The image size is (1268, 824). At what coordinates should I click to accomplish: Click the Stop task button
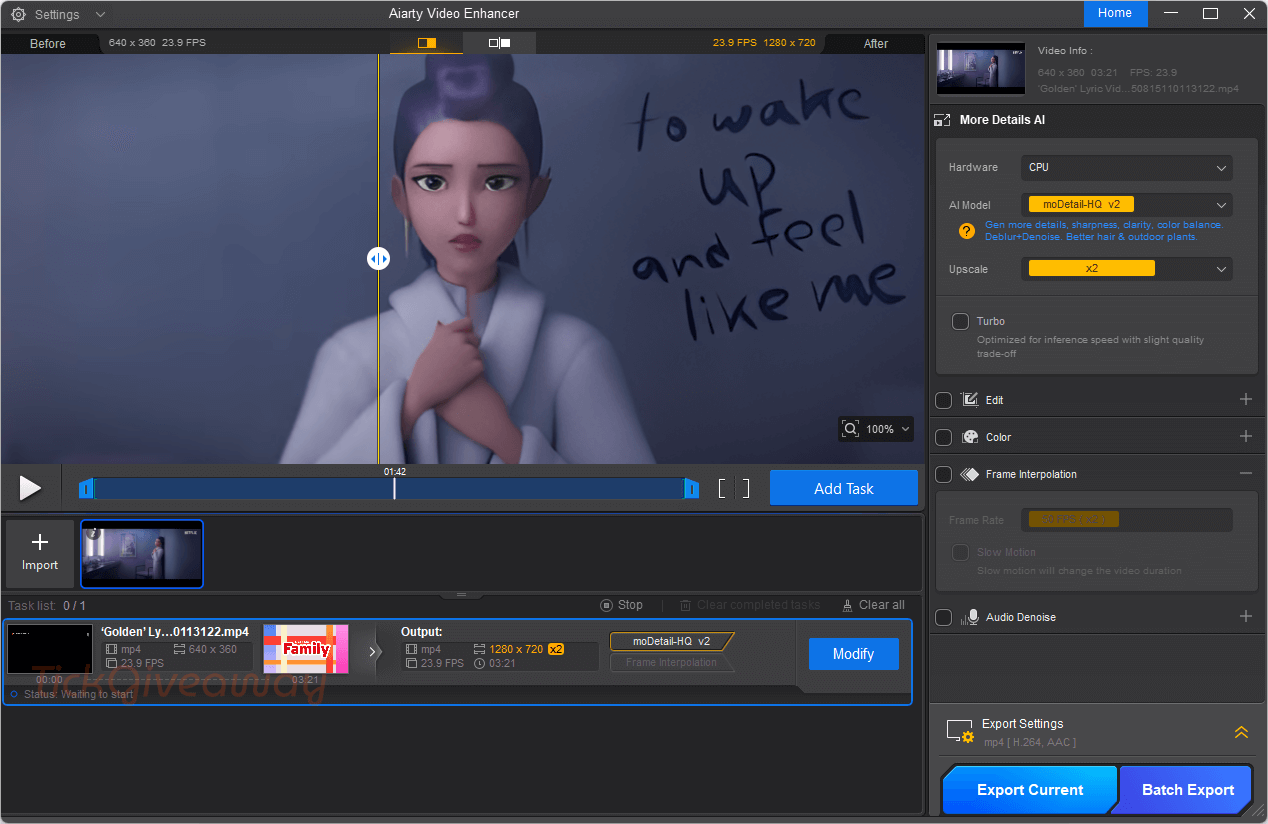click(x=621, y=605)
